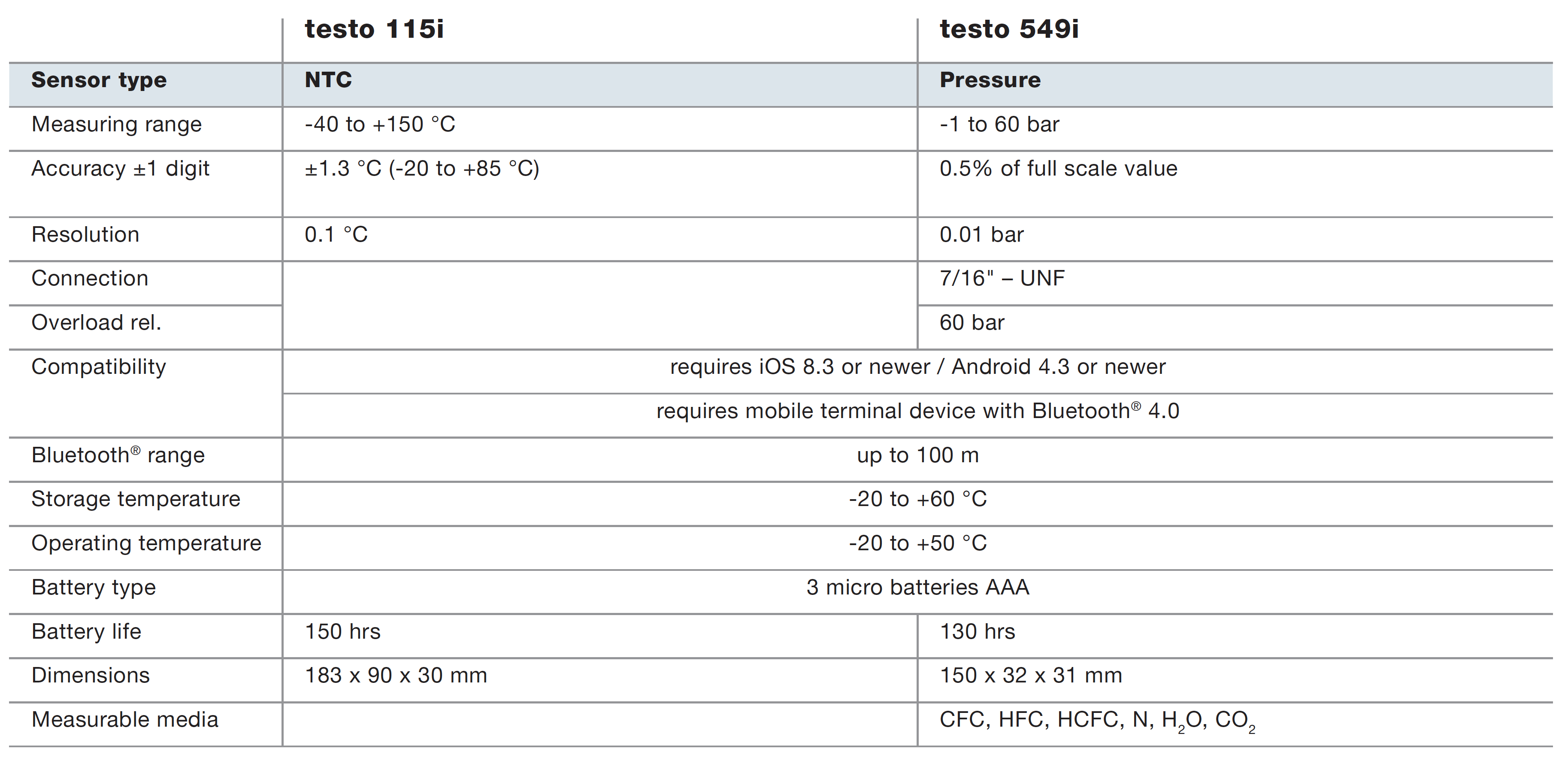Click the Bluetooth 4.0 terminal device requirement
The height and width of the screenshot is (764, 1568).
coord(917,411)
